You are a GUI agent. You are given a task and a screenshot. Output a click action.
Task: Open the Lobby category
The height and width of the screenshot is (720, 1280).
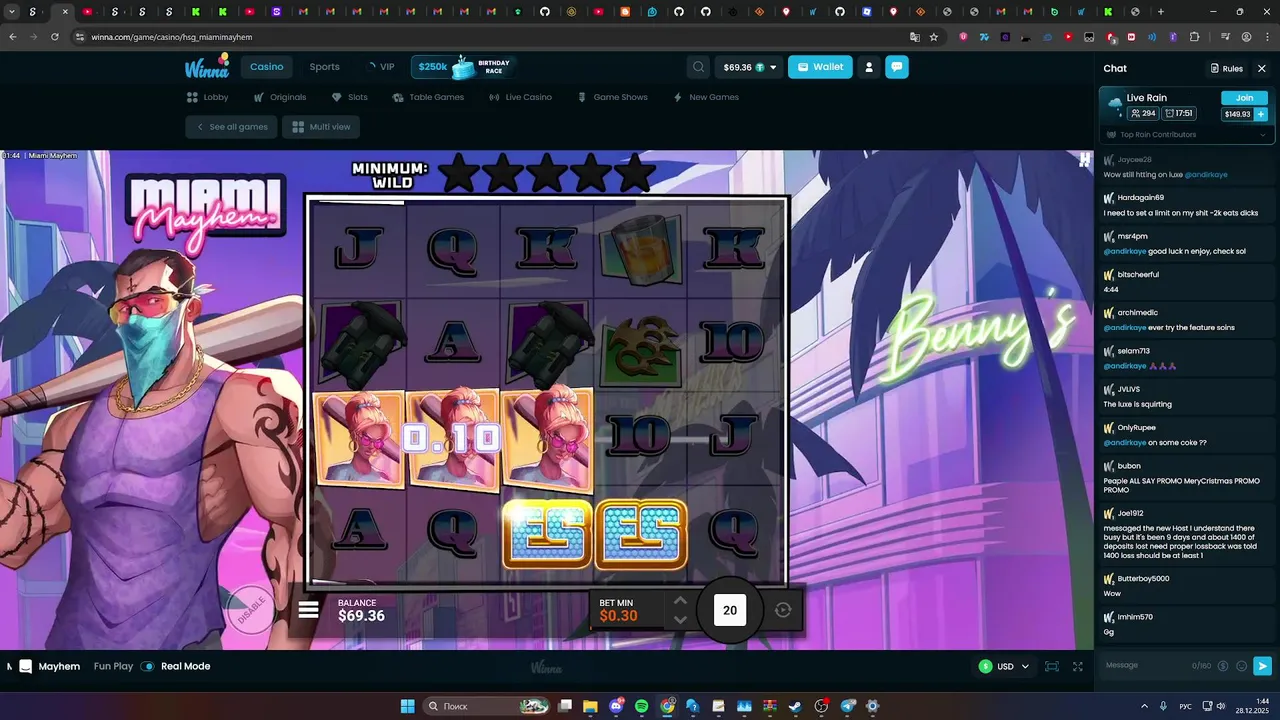(x=208, y=97)
